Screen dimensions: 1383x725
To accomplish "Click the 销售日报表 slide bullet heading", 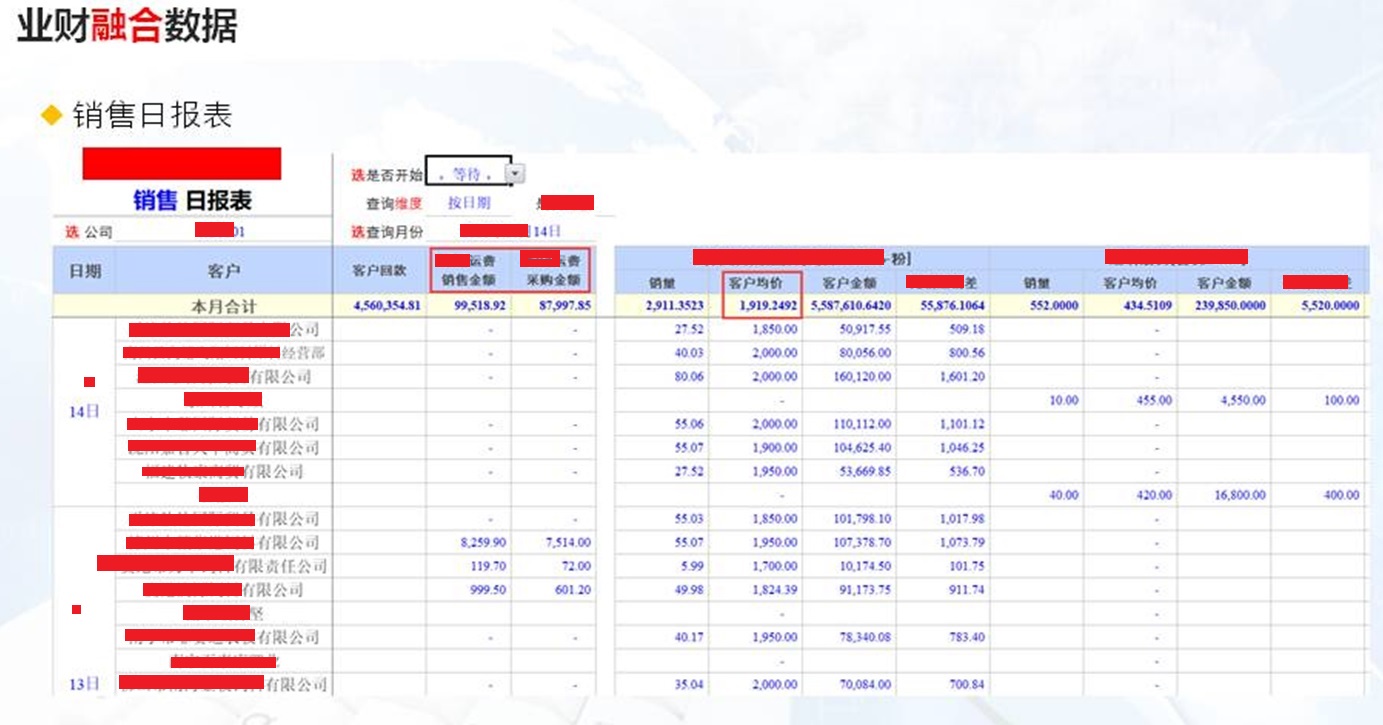I will [152, 115].
